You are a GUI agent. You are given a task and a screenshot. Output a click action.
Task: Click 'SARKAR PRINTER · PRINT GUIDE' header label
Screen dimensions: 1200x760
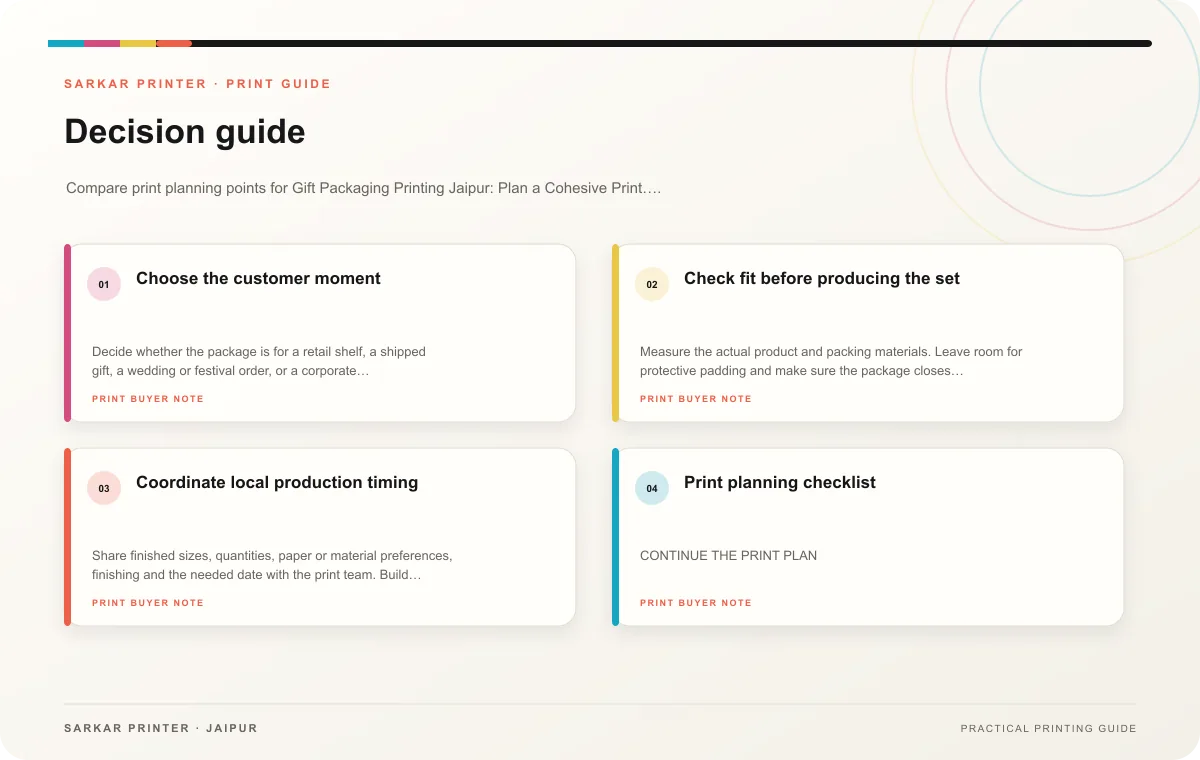click(197, 84)
